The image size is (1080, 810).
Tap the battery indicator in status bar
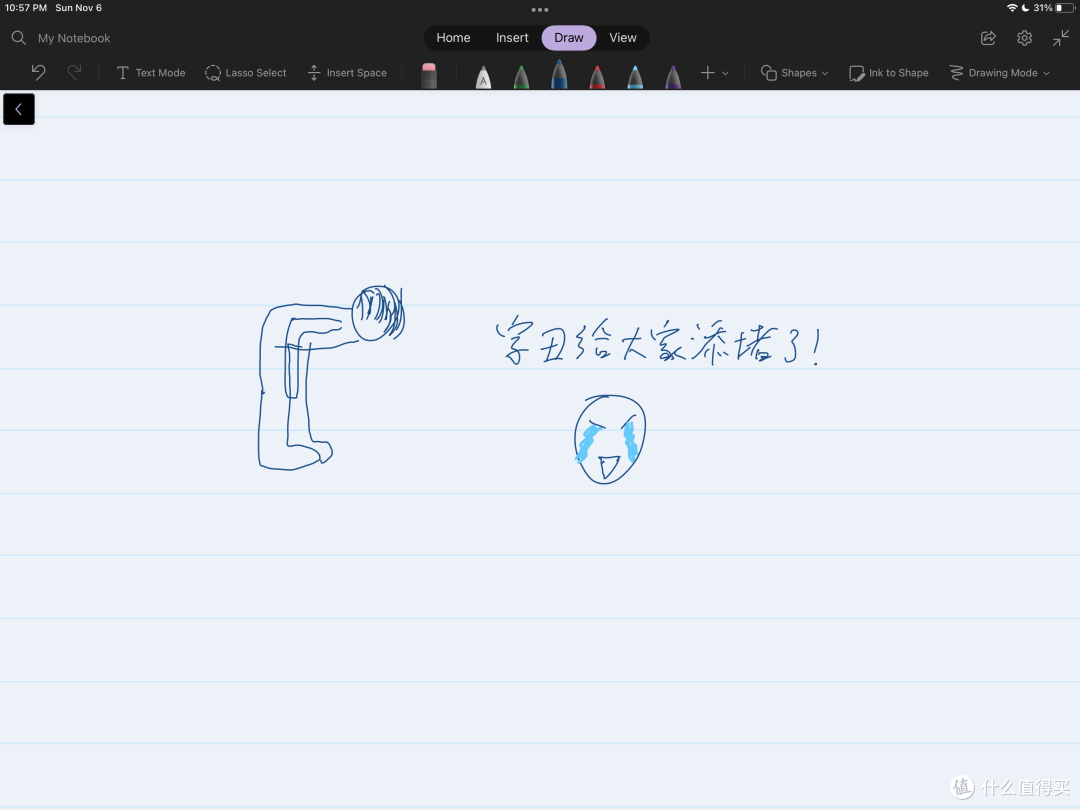pos(1065,8)
